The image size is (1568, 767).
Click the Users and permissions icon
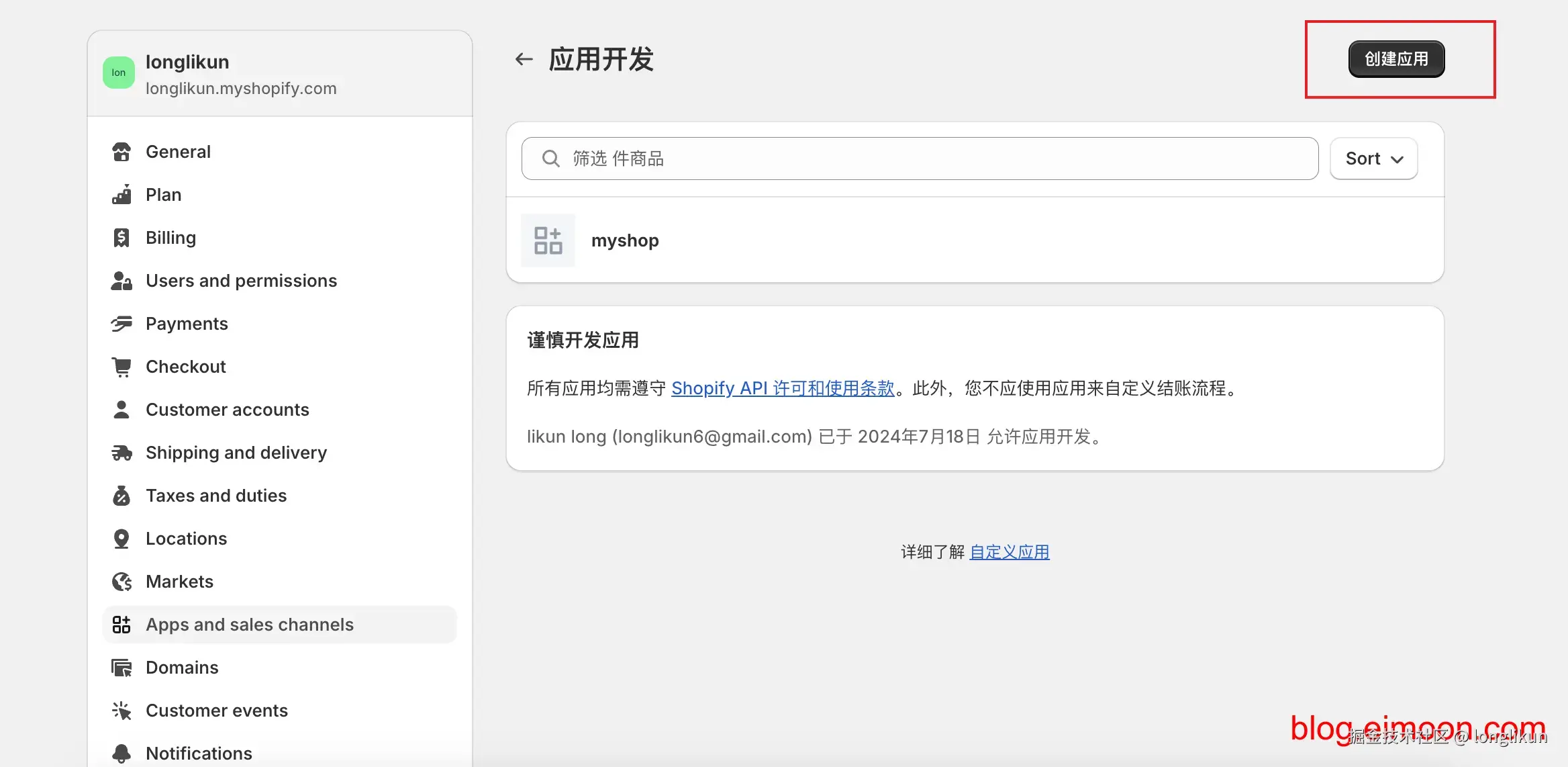pyautogui.click(x=121, y=281)
